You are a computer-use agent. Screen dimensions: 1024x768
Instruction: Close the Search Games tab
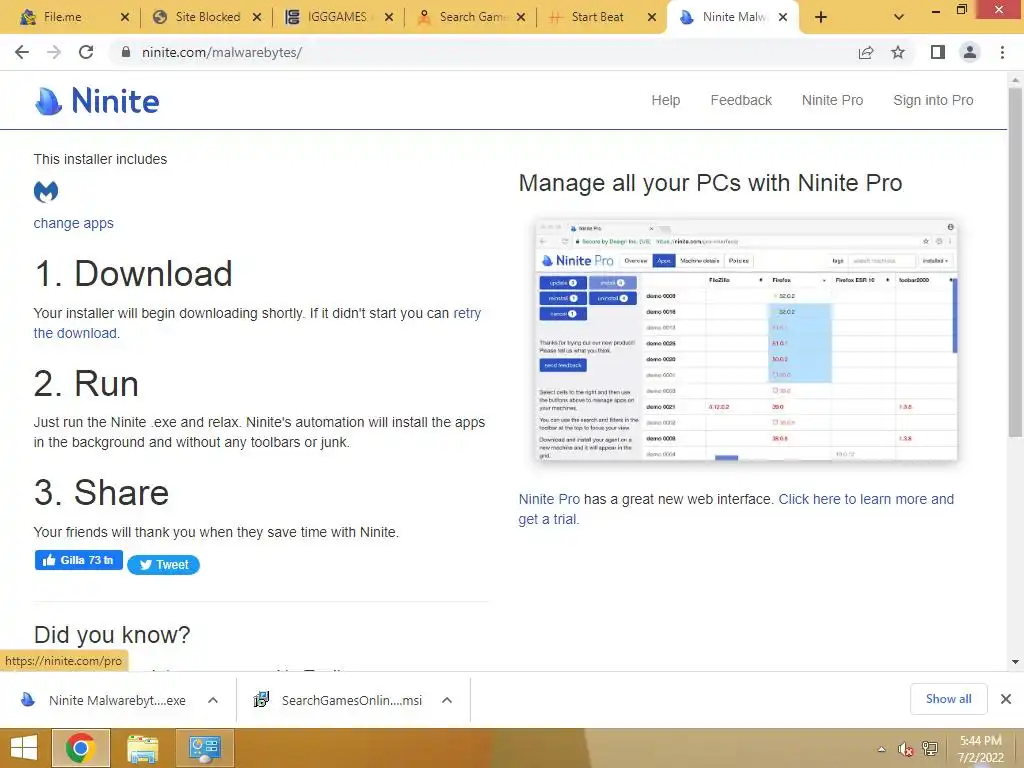(x=520, y=17)
